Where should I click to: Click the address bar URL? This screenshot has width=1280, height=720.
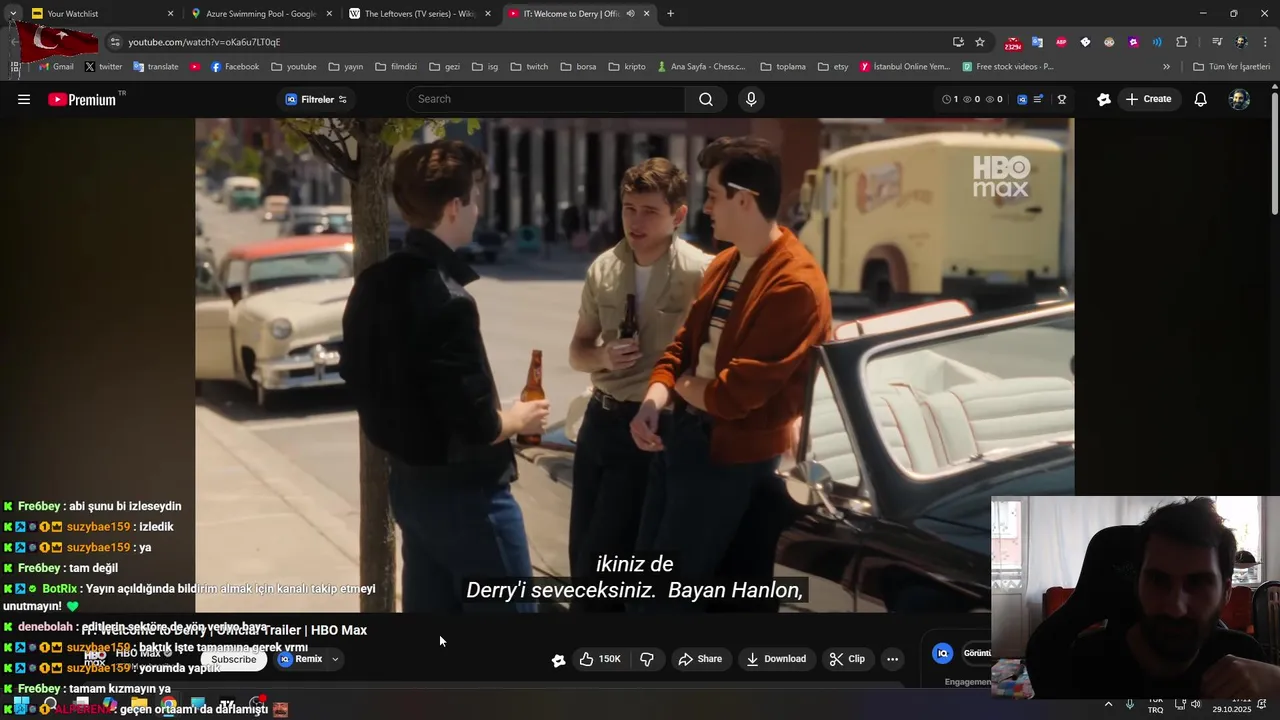tap(204, 42)
